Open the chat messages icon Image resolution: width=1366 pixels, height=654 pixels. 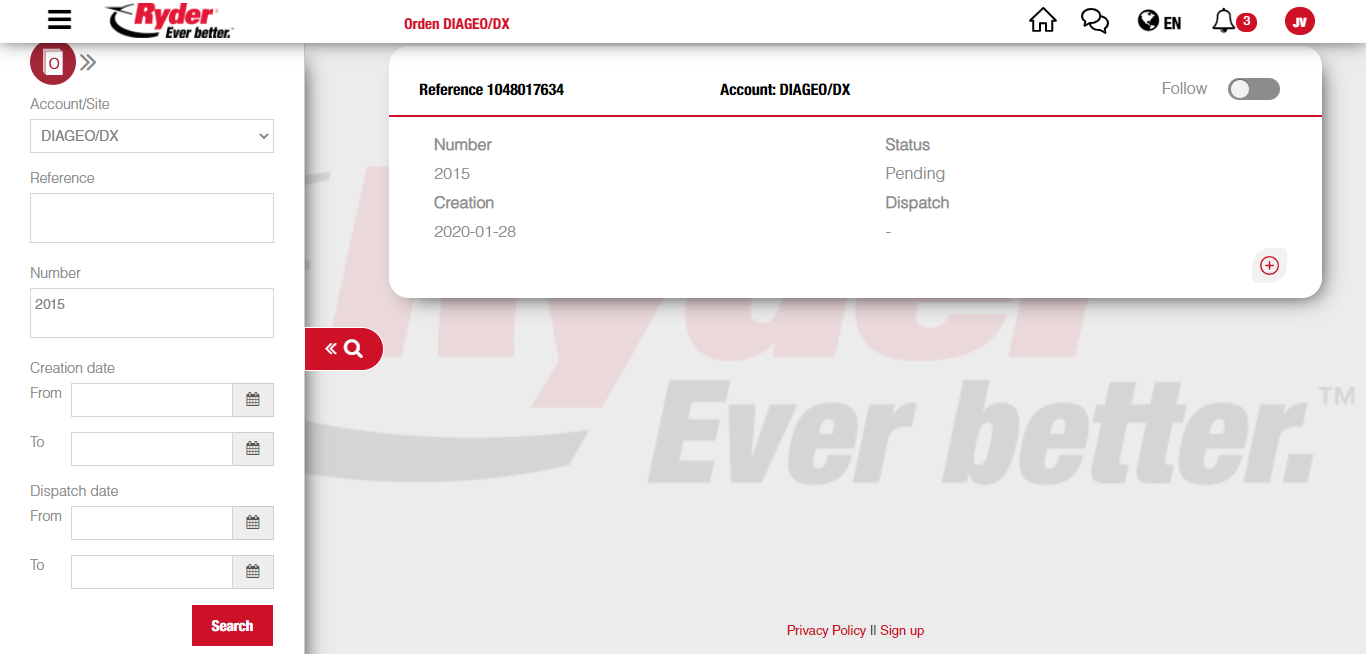tap(1095, 21)
